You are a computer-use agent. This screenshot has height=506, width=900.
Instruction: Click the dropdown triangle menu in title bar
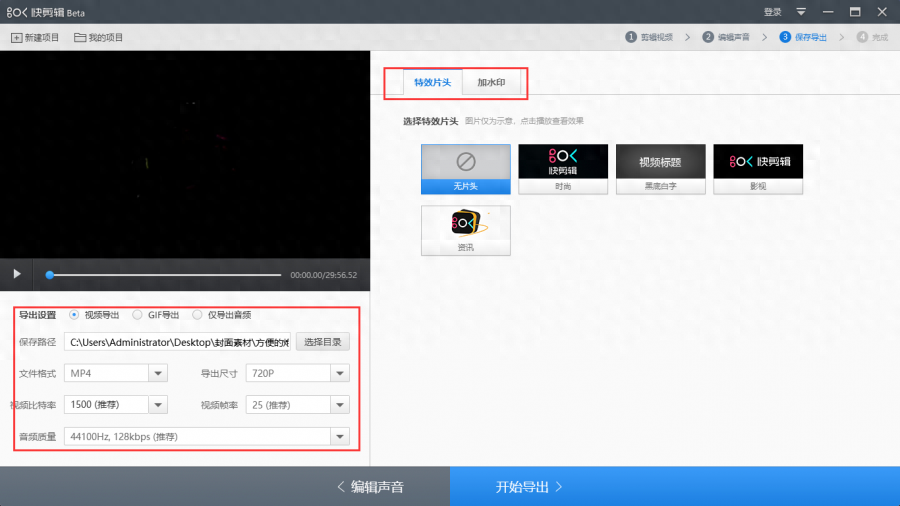click(801, 11)
